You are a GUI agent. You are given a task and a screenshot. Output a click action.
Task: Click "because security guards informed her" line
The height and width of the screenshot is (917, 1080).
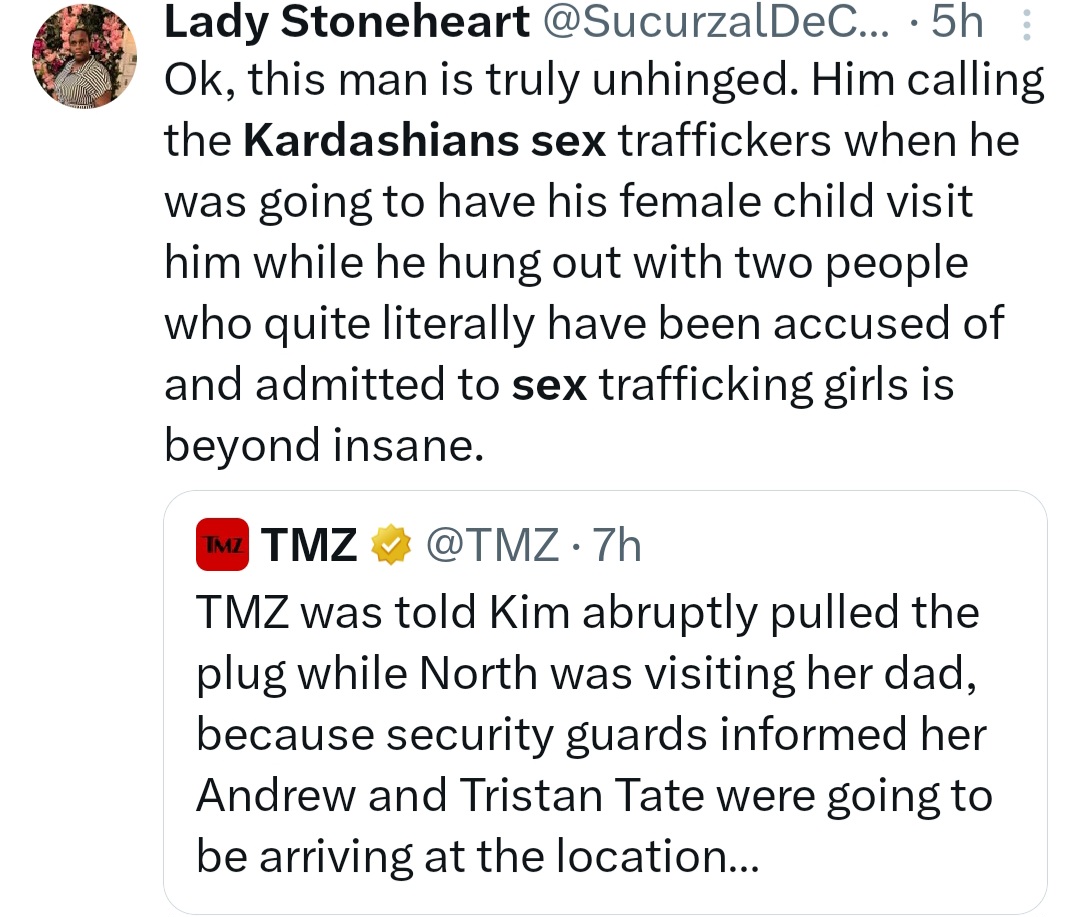[x=591, y=735]
